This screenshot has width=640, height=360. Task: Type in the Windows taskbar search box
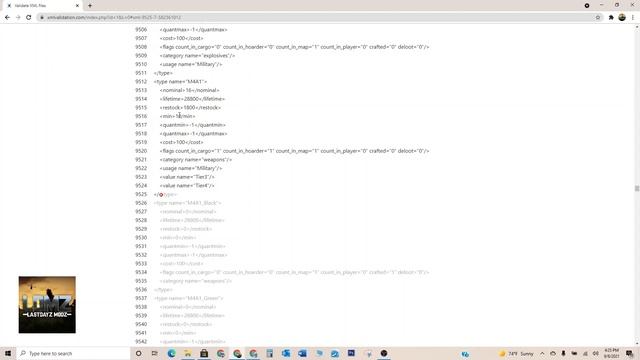pos(73,353)
